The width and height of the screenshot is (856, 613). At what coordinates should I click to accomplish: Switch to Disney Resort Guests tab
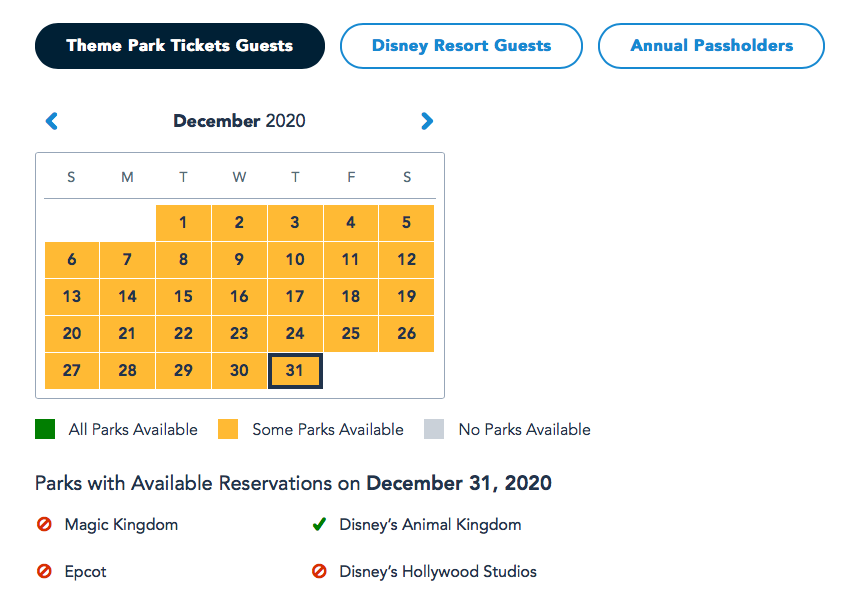click(x=461, y=46)
